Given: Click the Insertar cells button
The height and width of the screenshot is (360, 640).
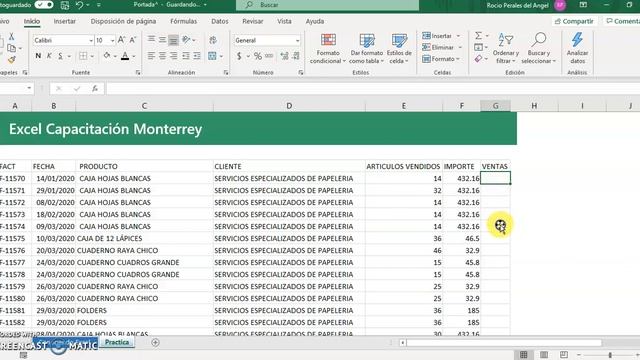Looking at the screenshot, I should tap(441, 36).
